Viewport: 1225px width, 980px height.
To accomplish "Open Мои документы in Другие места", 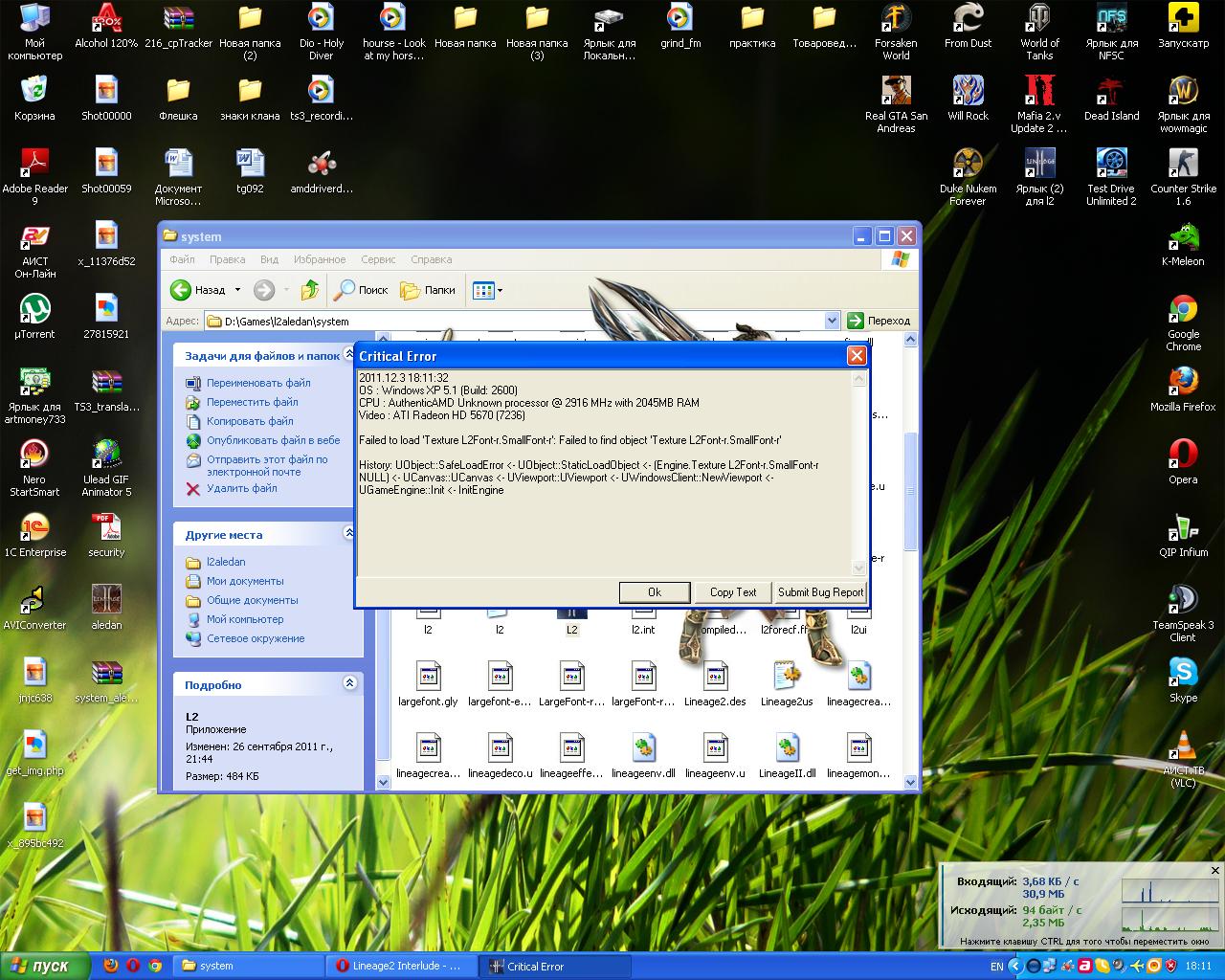I will point(245,581).
